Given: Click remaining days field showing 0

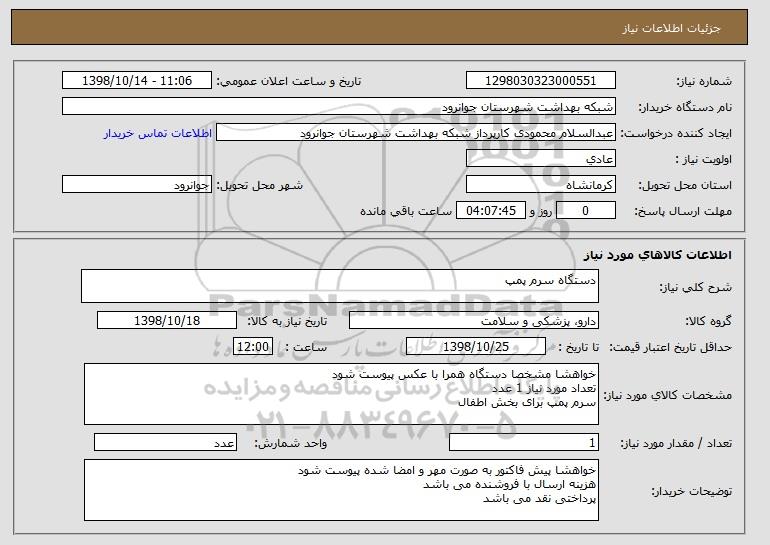Looking at the screenshot, I should 586,211.
